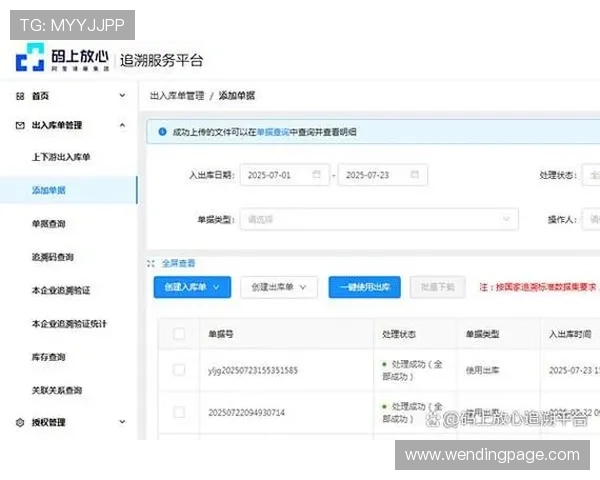Open the 操作人 dropdown

pyautogui.click(x=591, y=219)
